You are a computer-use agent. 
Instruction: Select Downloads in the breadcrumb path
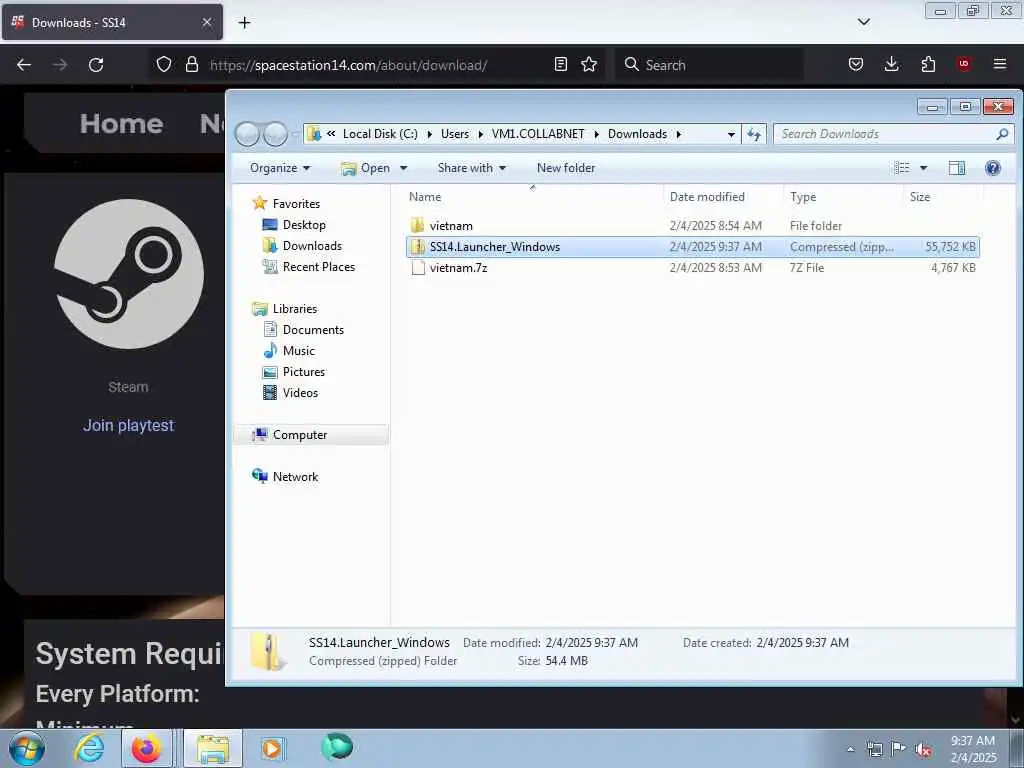click(x=637, y=134)
